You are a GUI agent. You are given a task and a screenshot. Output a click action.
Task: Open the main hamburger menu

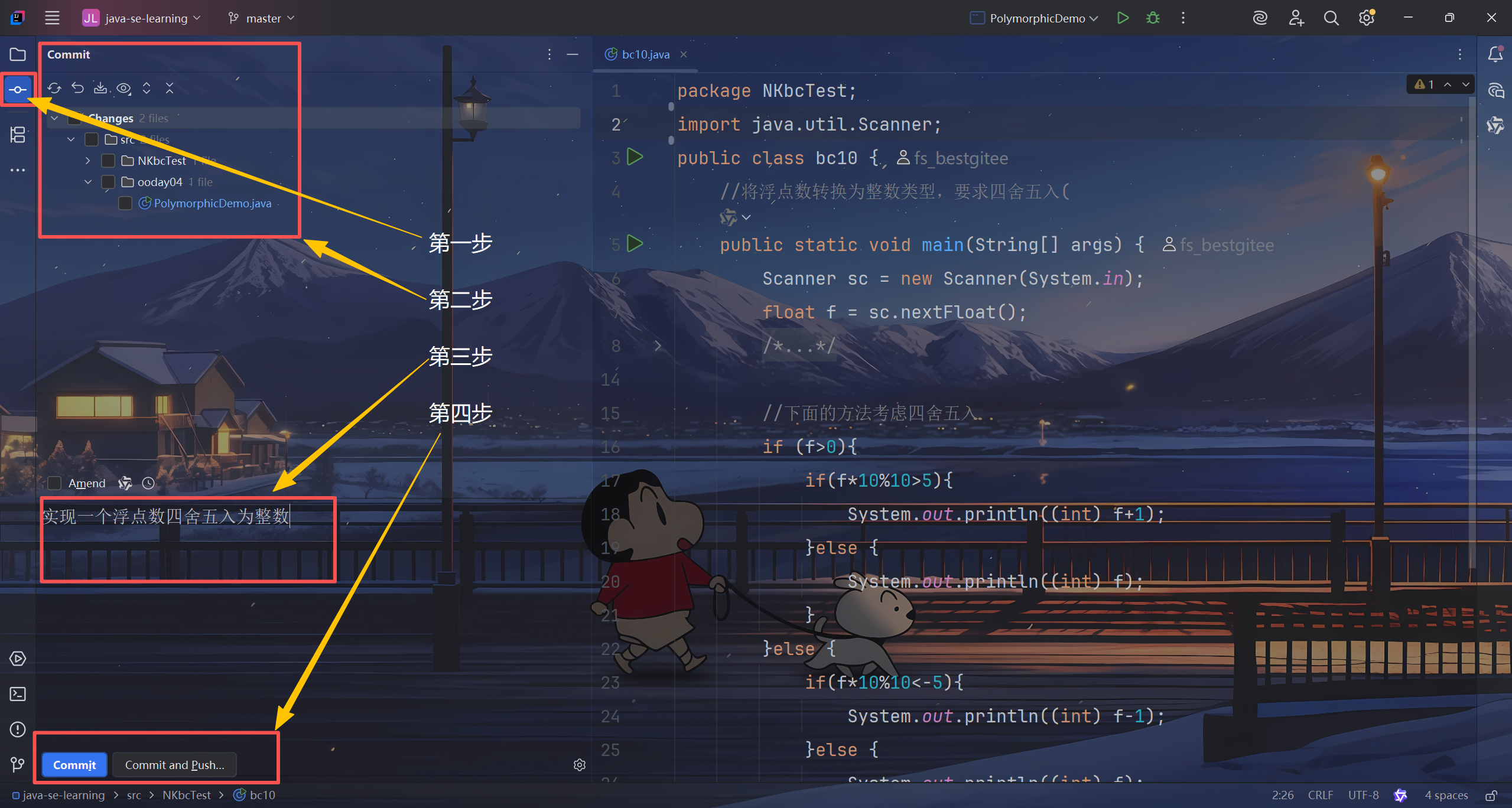pos(52,18)
